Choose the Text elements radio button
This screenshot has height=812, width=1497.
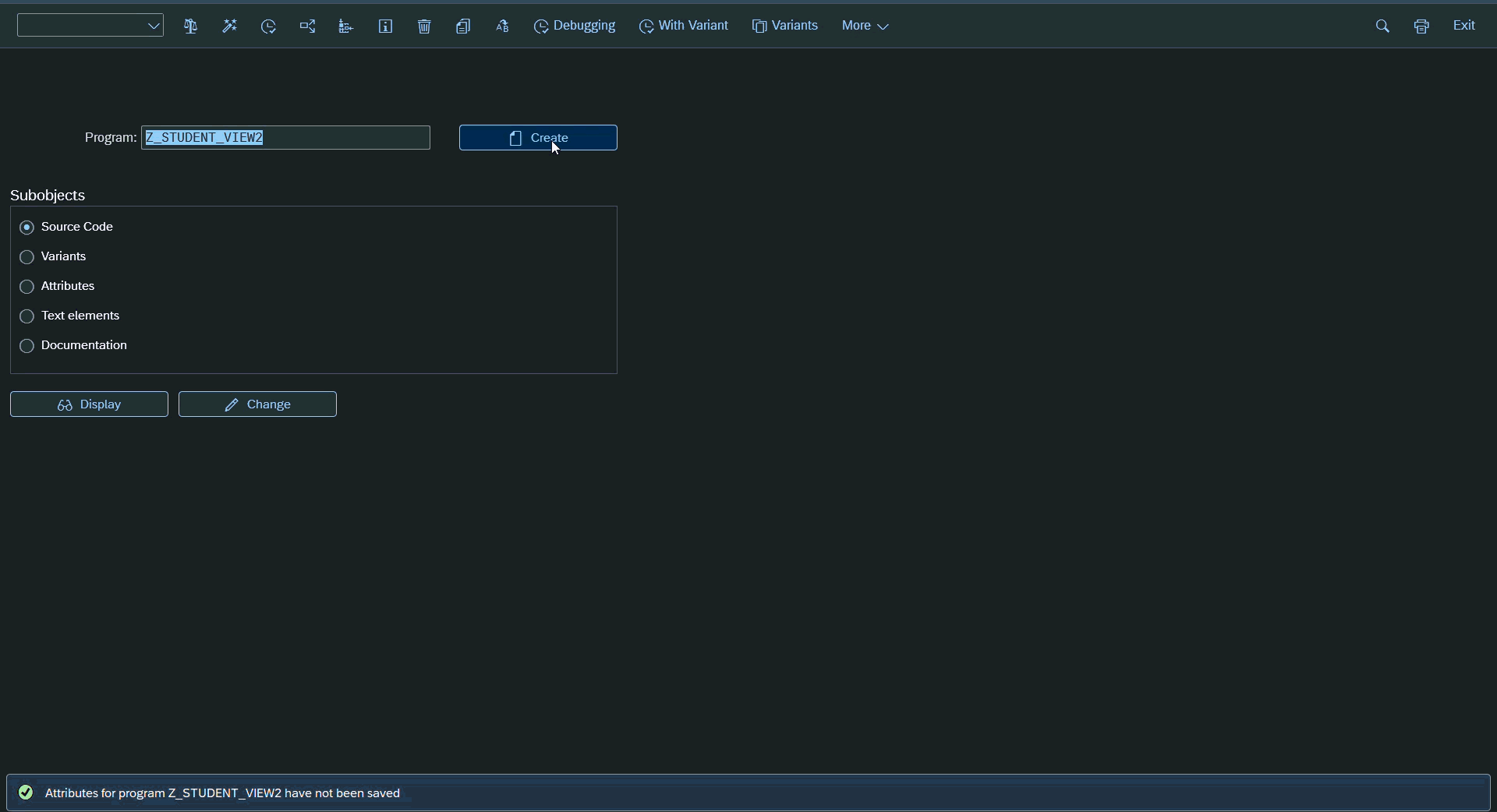(27, 316)
